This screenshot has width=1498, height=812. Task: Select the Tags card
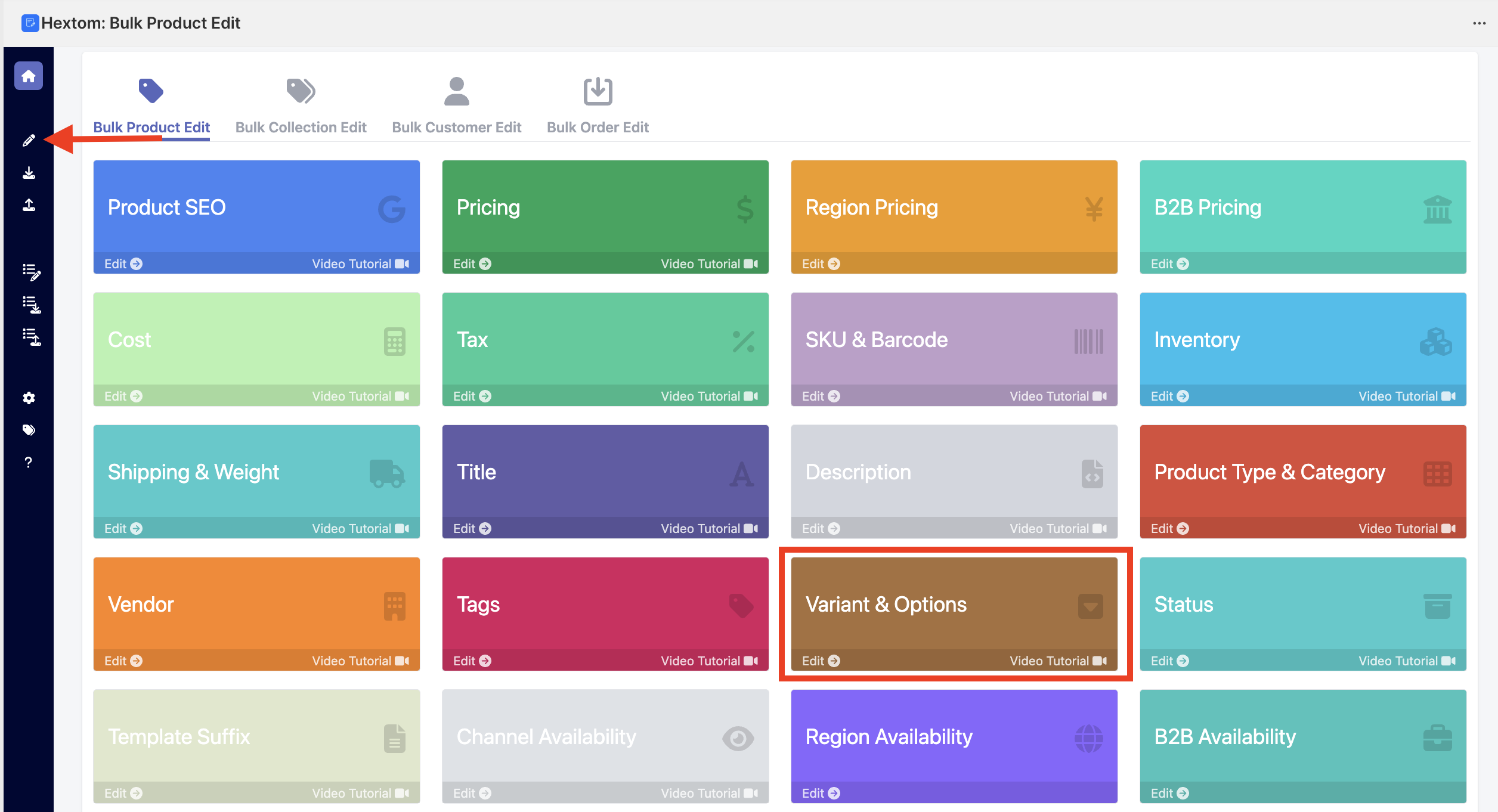tap(605, 604)
